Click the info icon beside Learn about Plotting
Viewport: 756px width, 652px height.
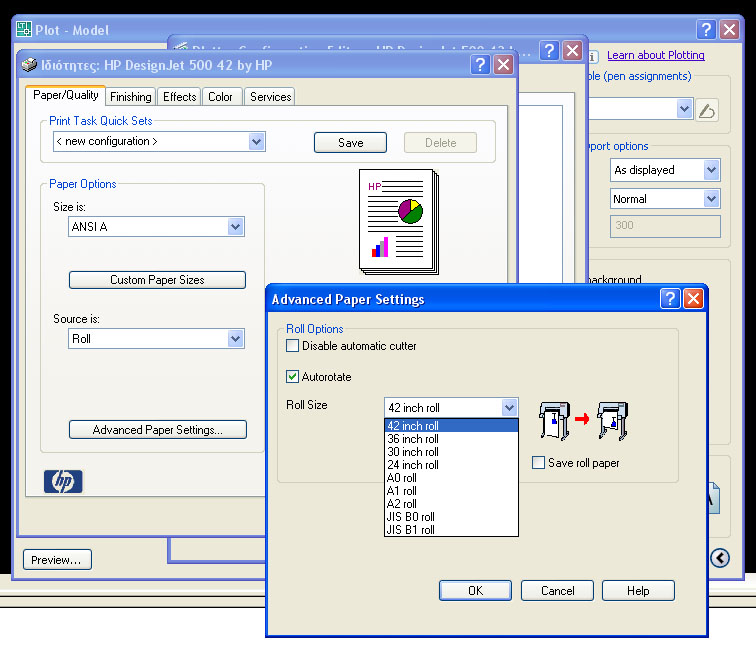point(593,56)
